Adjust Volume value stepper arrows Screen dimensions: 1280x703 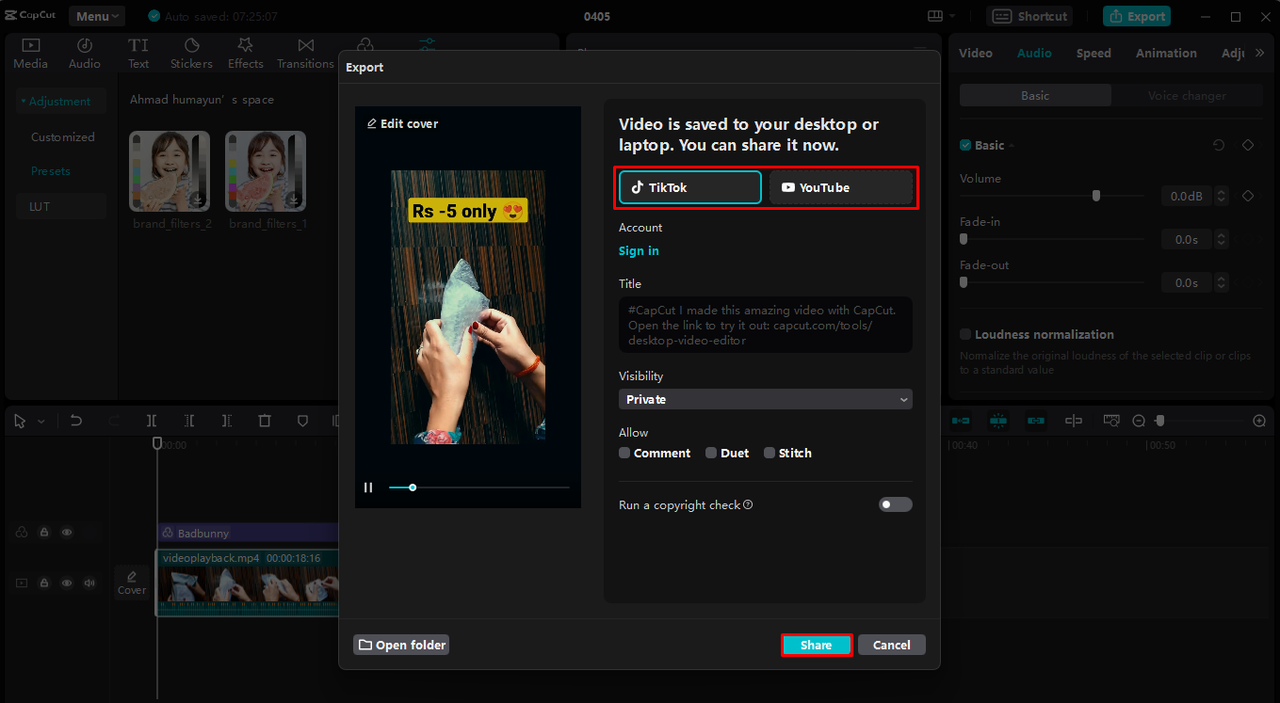click(x=1221, y=196)
